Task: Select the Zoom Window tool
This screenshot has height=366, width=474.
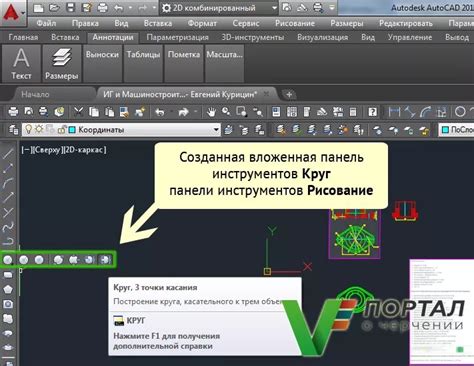Action: [x=241, y=112]
